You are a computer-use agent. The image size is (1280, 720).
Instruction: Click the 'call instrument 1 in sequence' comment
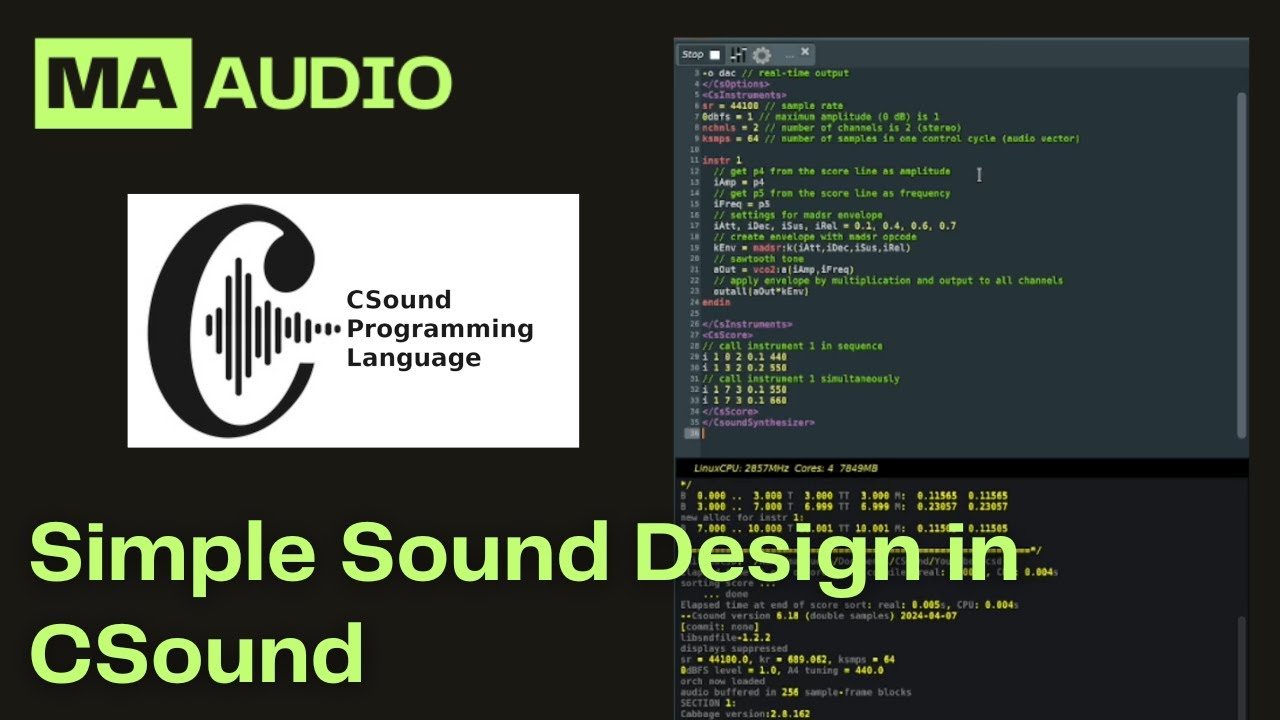[792, 346]
